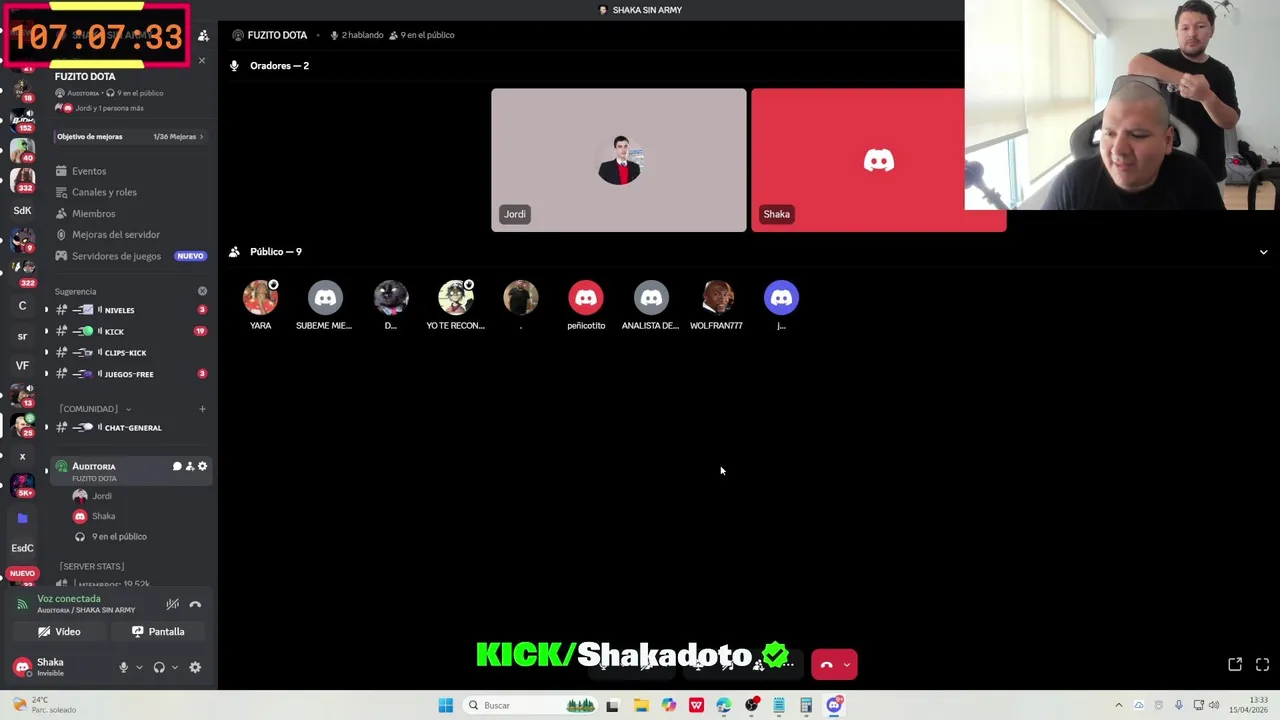Screen dimensions: 1280x720
Task: Collapse the COMUNIDAD category
Action: point(95,408)
